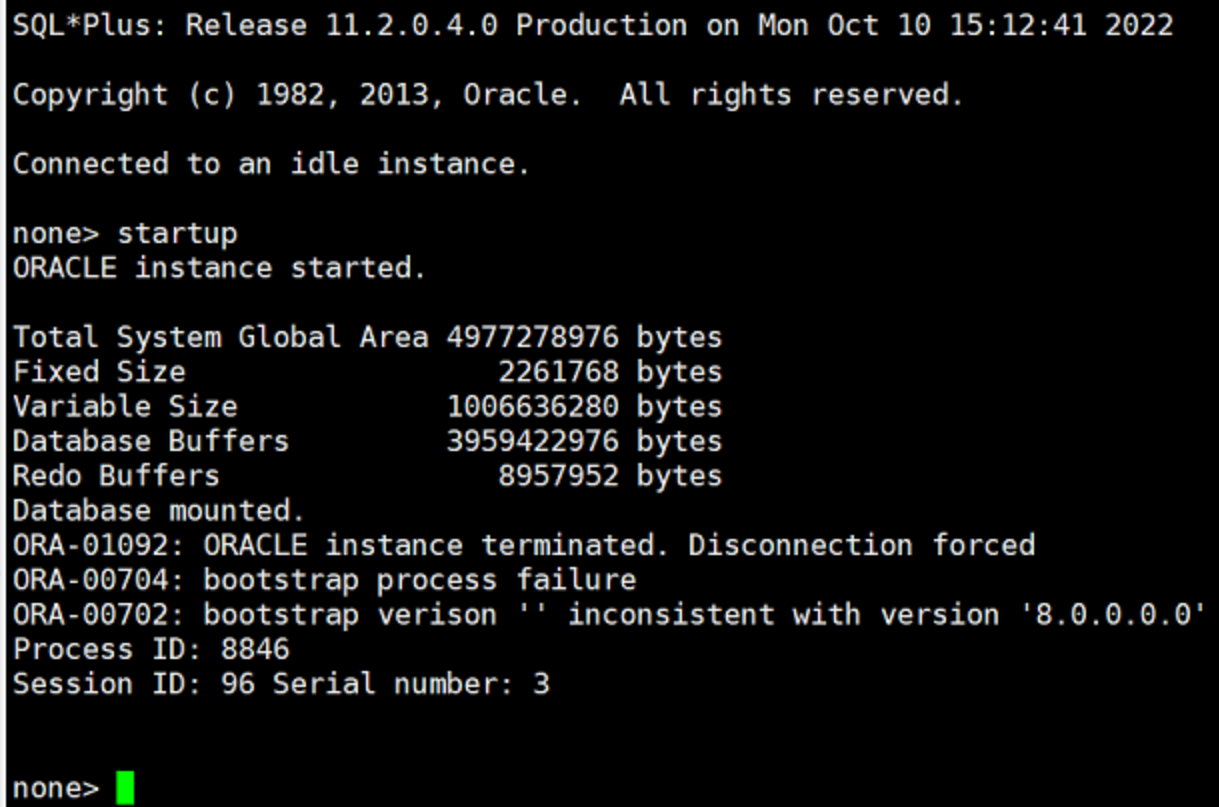
Task: Click 'Connected to an idle instance.' text
Action: coord(270,164)
